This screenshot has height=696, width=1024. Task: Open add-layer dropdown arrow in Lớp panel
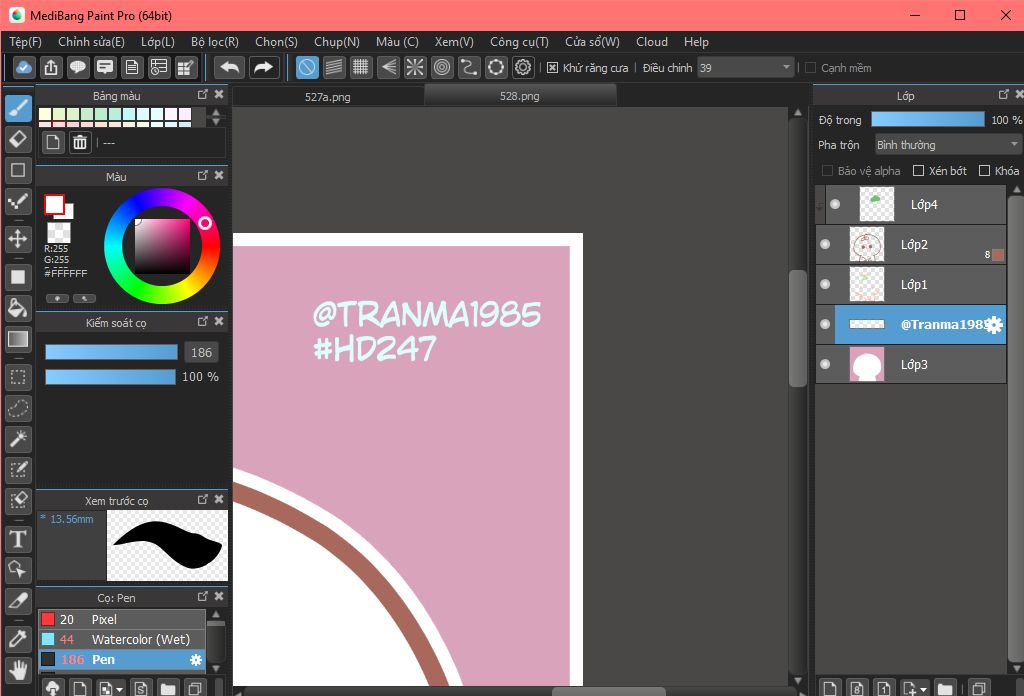(923, 689)
